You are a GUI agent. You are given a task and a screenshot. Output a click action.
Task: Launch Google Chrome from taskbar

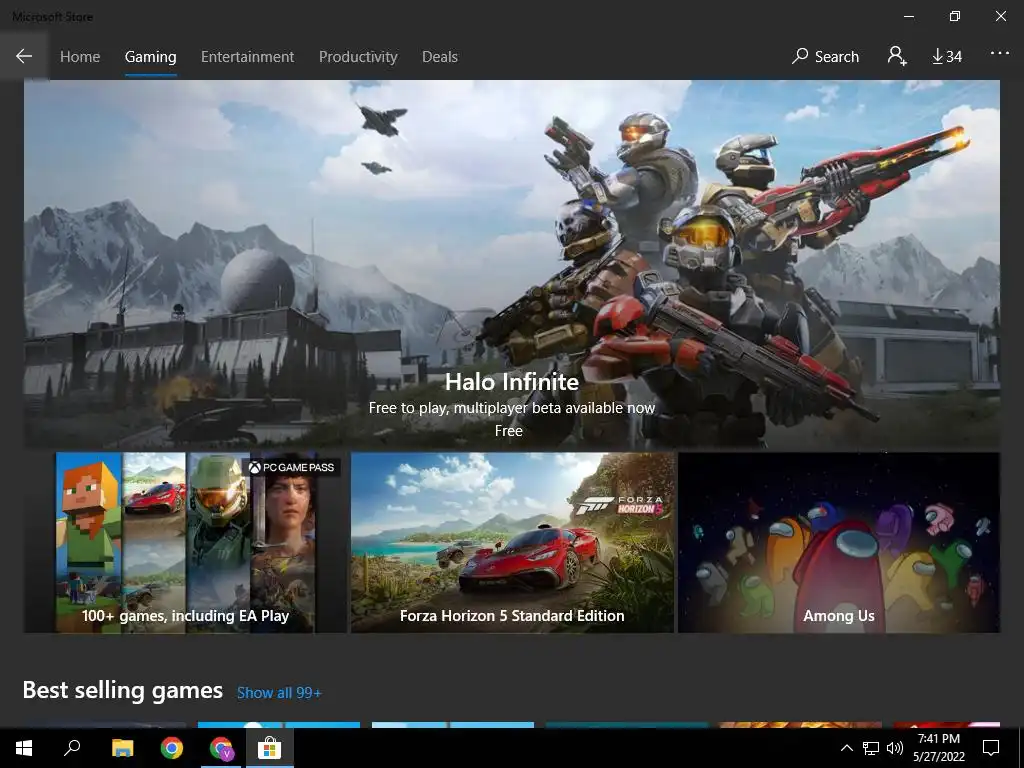tap(172, 748)
